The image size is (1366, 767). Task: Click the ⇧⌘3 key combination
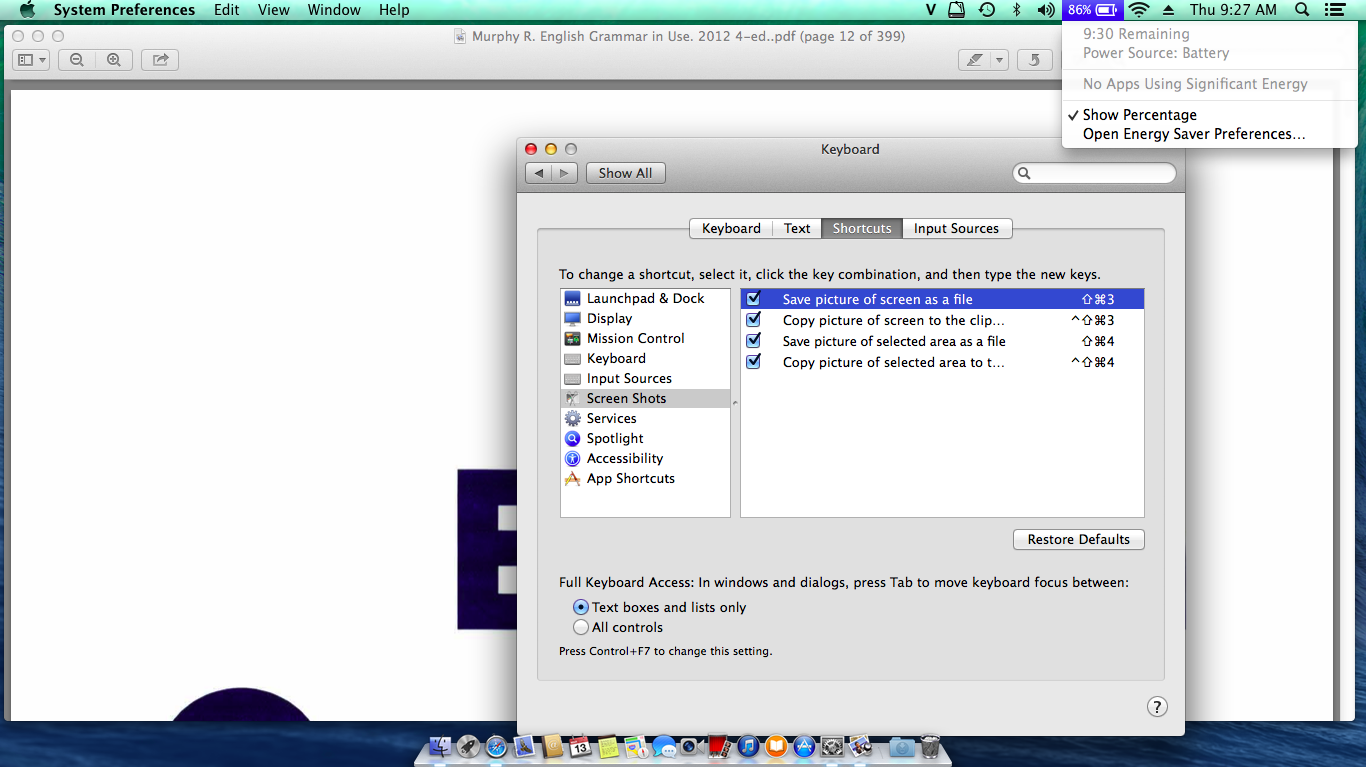pos(1098,299)
